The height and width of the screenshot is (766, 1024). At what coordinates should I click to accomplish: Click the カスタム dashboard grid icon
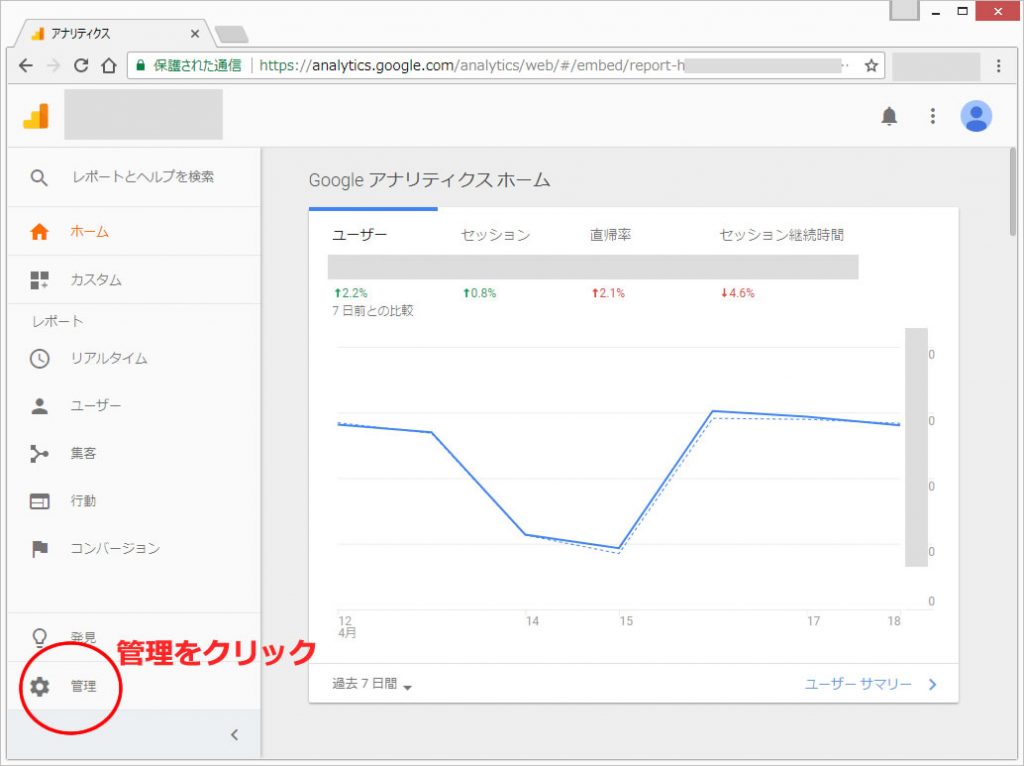click(x=39, y=280)
